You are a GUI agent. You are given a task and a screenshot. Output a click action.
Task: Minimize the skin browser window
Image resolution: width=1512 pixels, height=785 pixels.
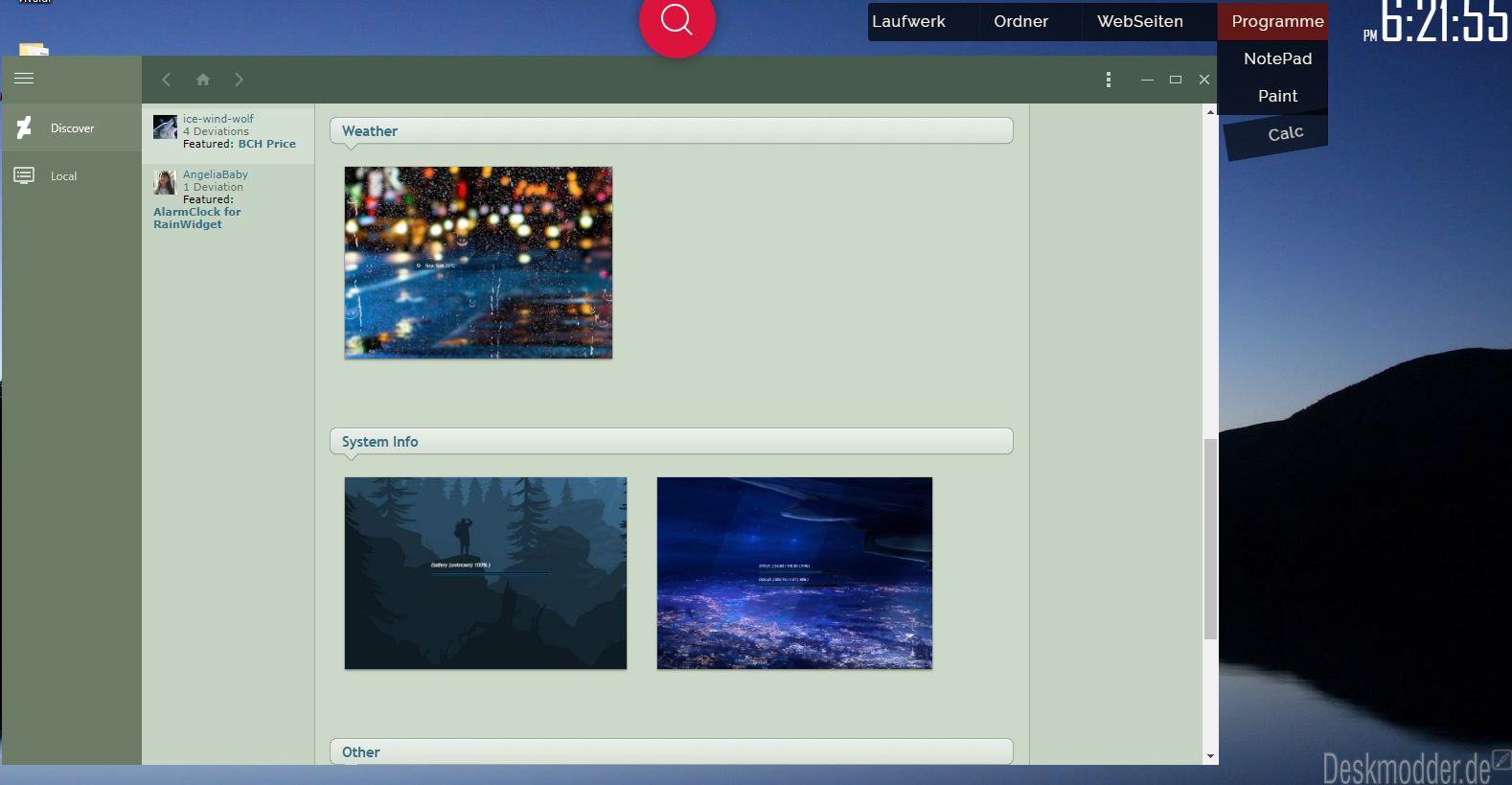tap(1147, 80)
